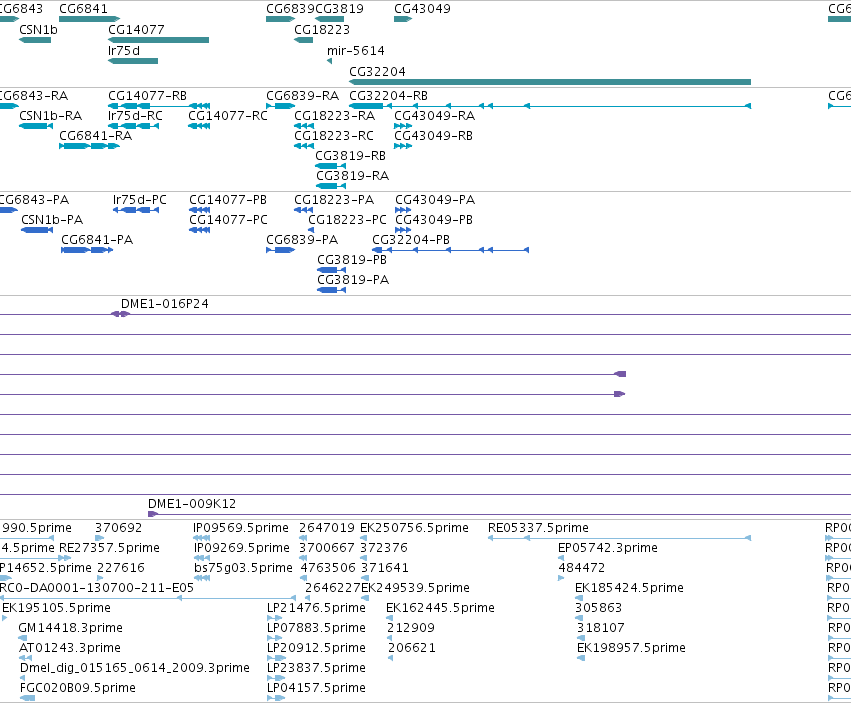
Task: Select feature 305863
Action: coord(579,618)
